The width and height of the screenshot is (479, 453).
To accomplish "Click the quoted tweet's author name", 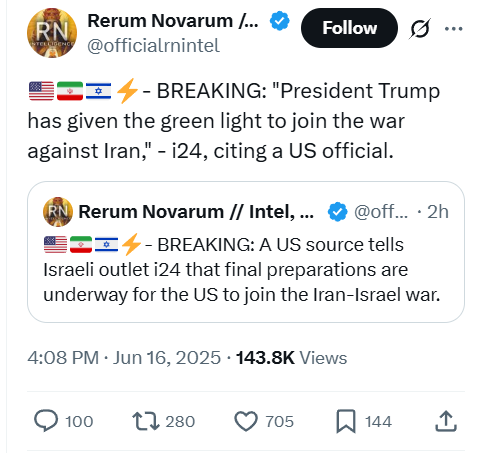I will [196, 212].
